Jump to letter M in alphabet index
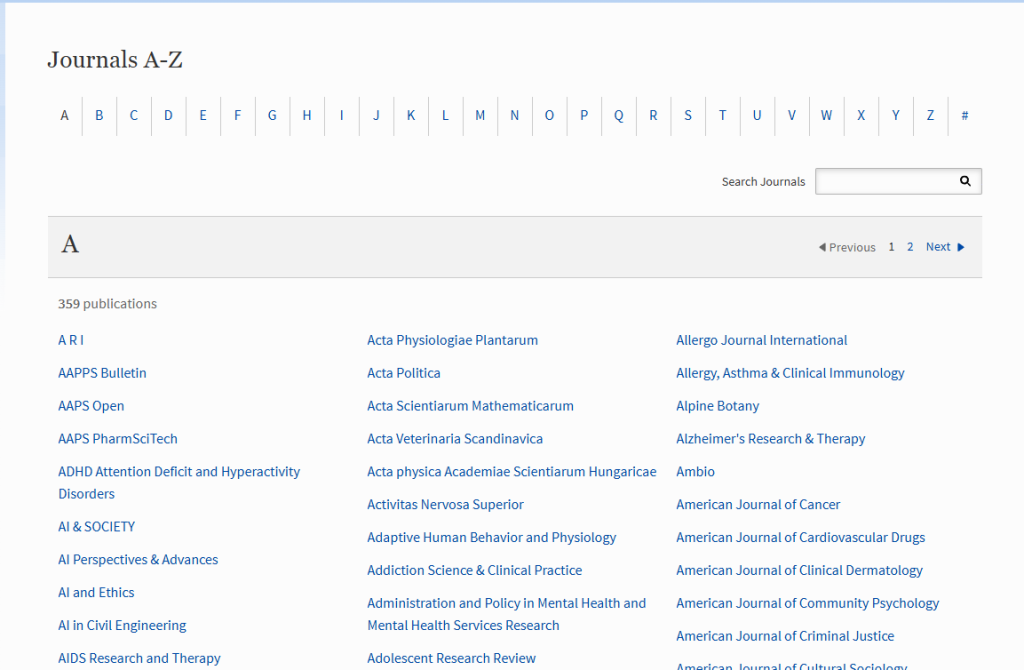 tap(480, 115)
